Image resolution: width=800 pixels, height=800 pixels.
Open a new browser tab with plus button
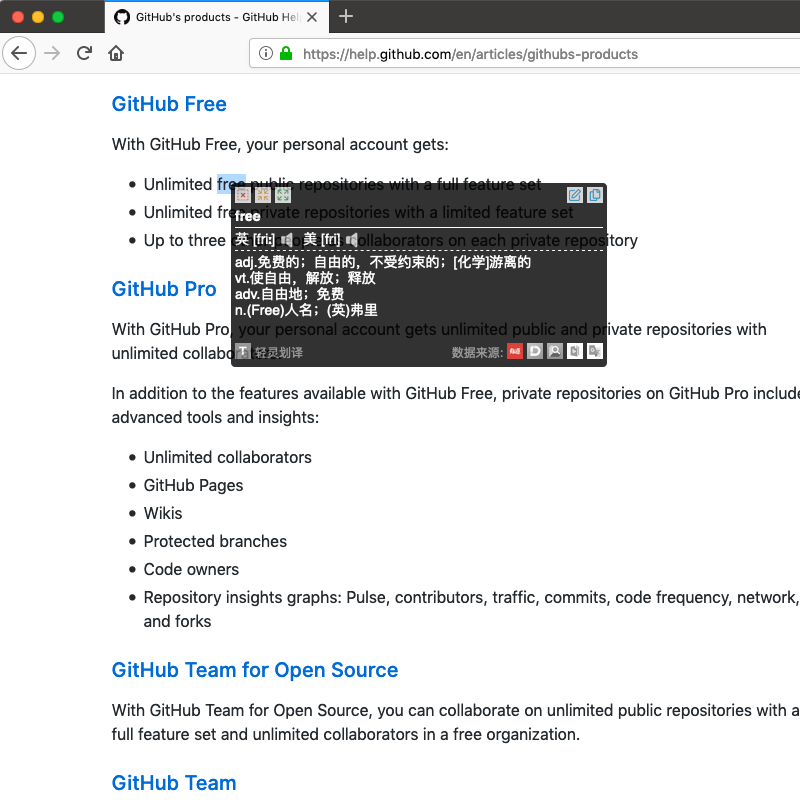(x=346, y=16)
